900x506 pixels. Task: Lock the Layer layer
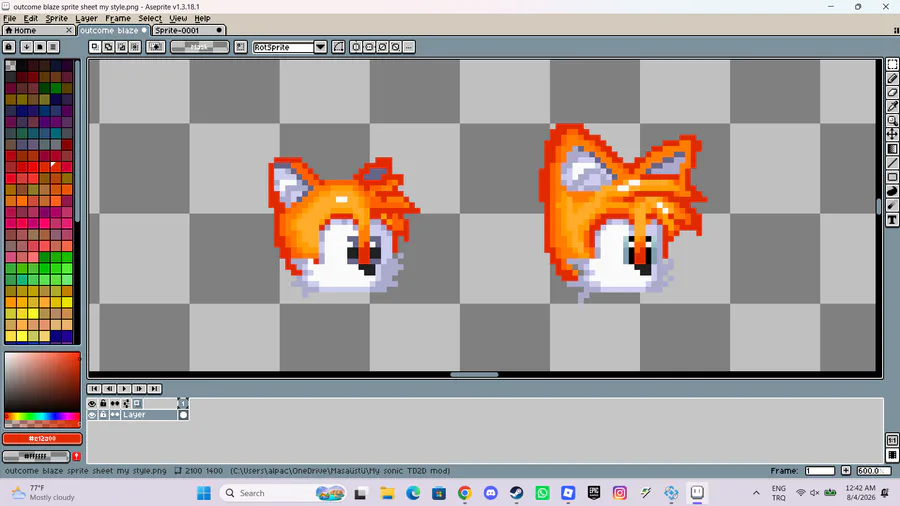coord(103,415)
